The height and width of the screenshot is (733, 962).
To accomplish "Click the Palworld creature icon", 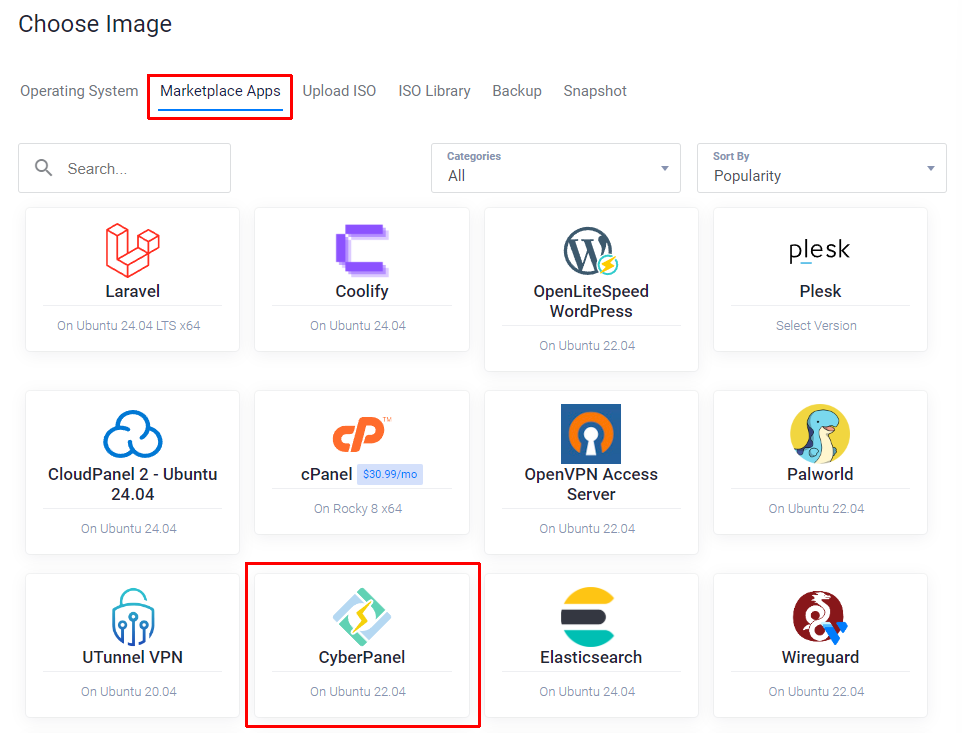I will click(x=820, y=434).
